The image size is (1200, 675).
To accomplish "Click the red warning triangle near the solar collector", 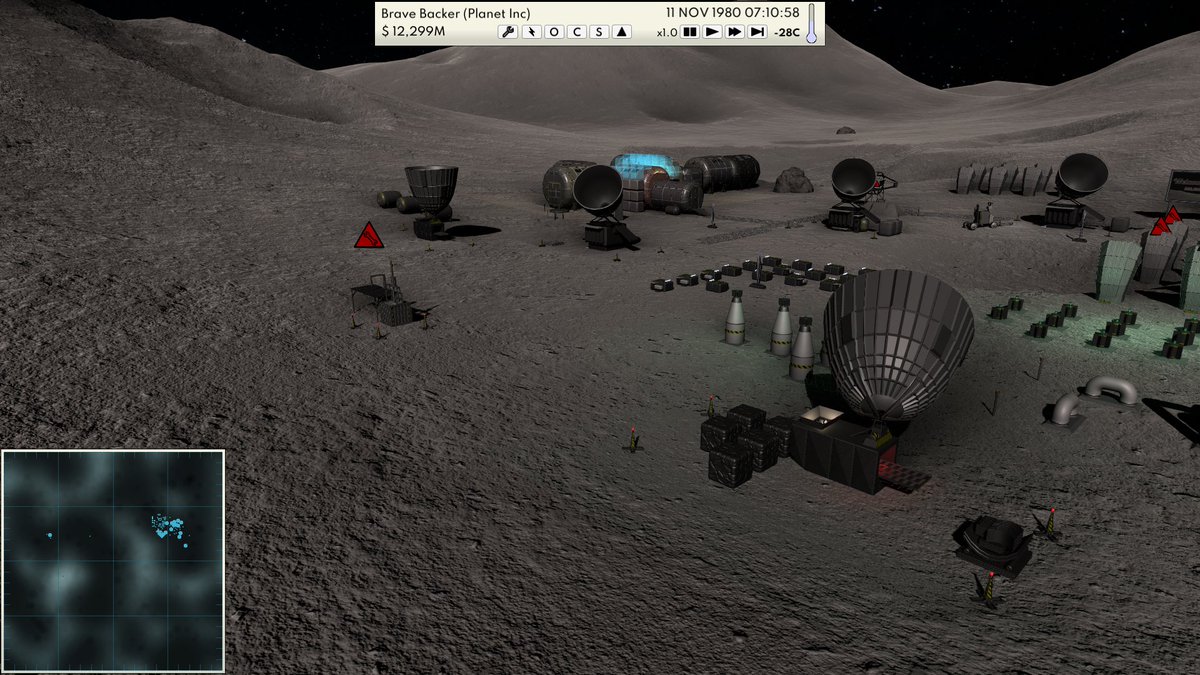I will point(369,237).
